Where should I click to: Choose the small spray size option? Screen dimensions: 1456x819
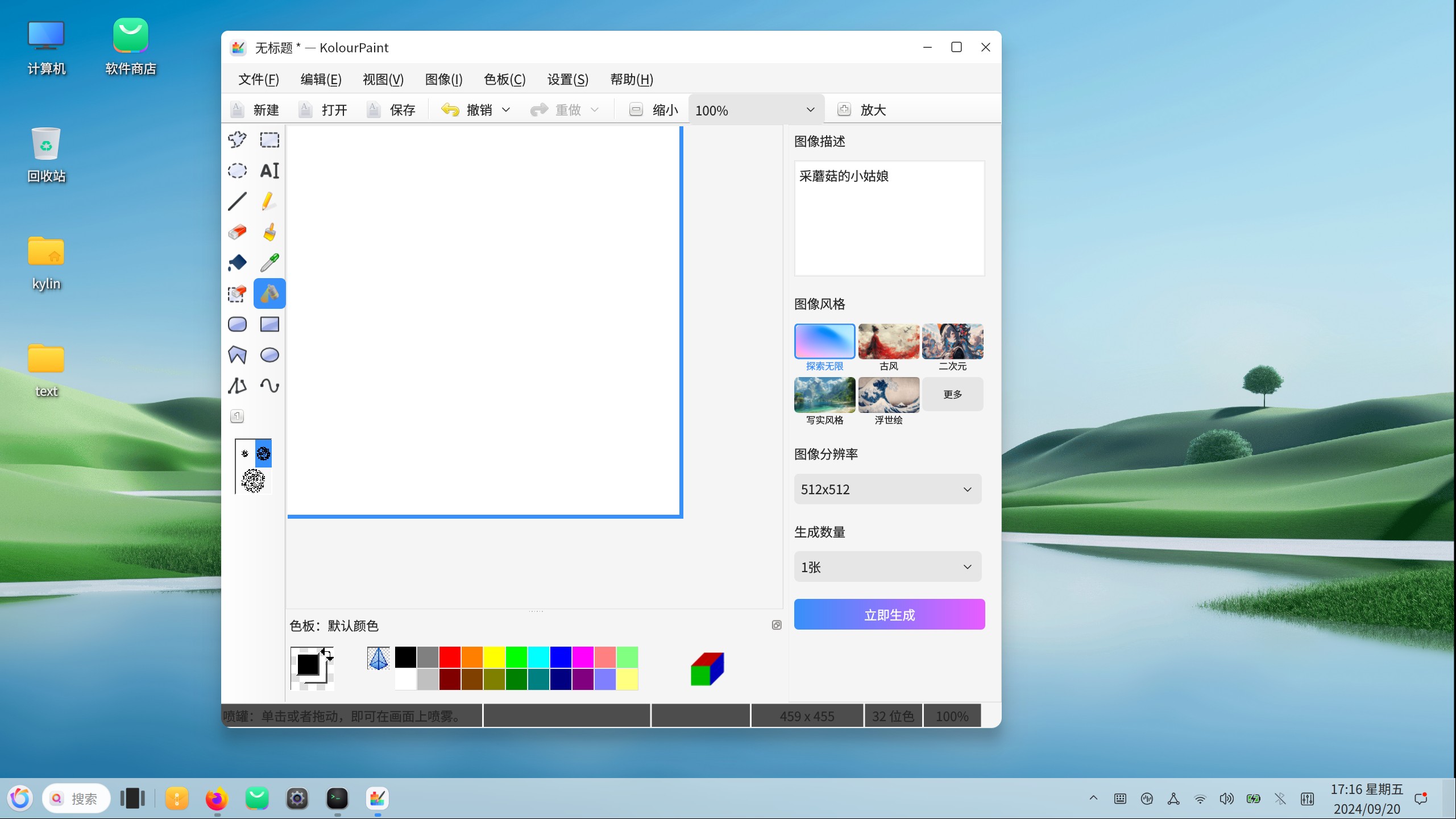[245, 453]
